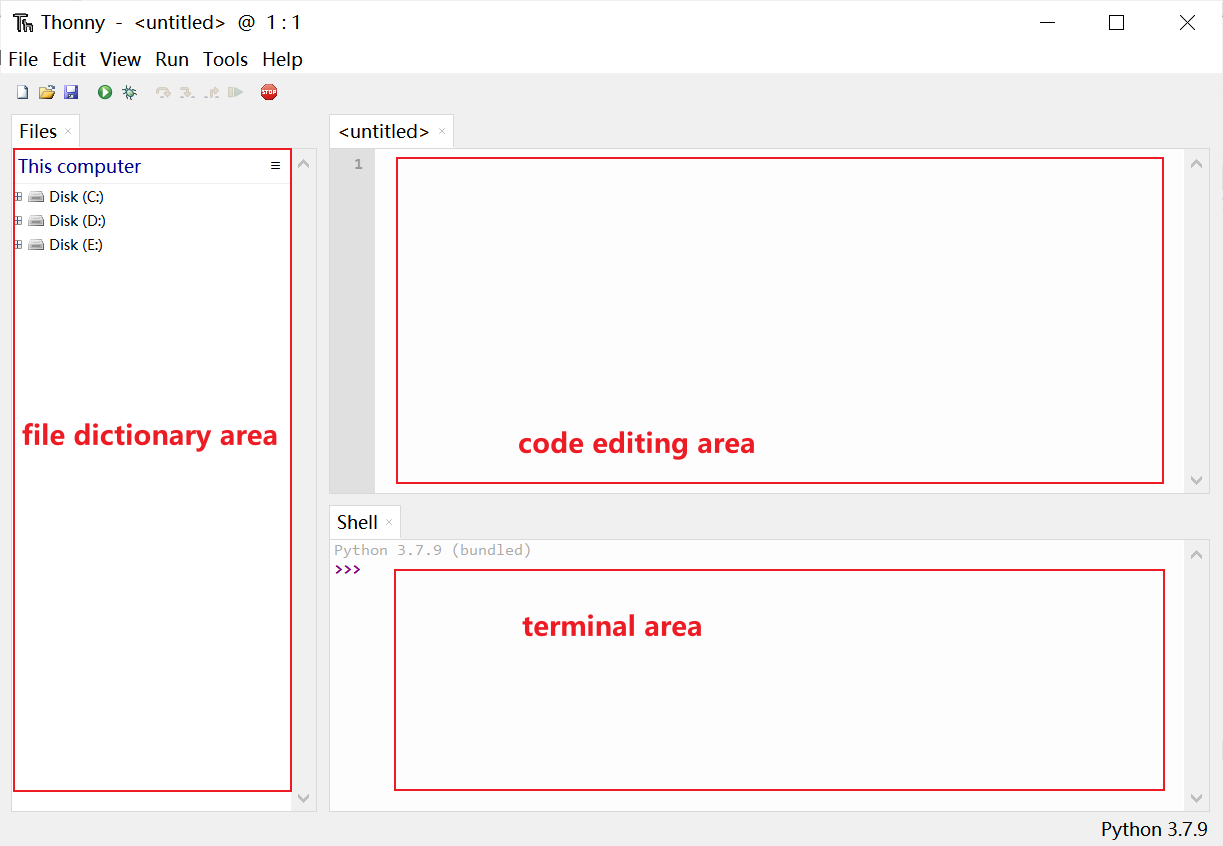Create a new file using the toolbar icon
1223x846 pixels.
22,91
